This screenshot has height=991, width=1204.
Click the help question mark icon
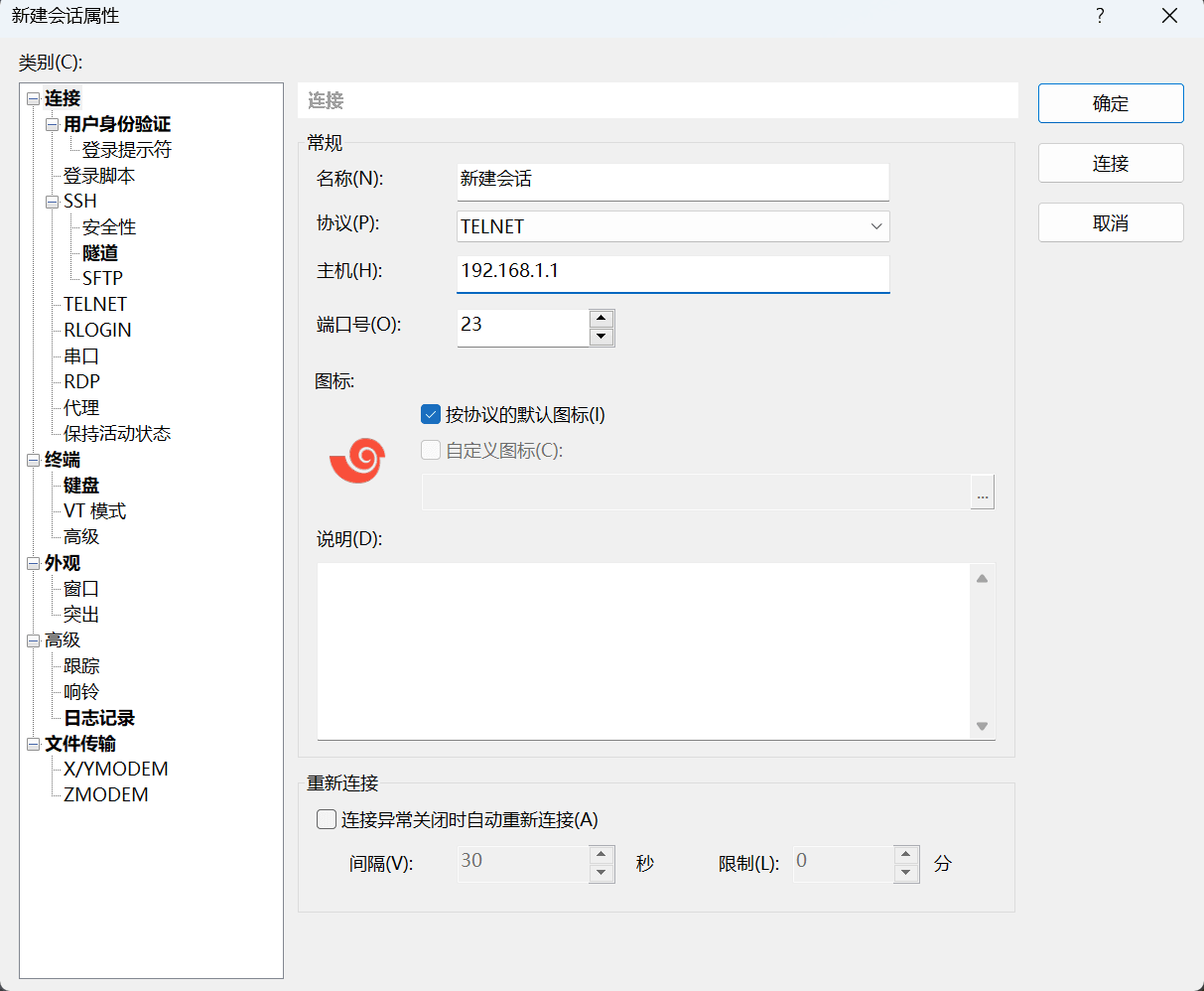(1100, 17)
